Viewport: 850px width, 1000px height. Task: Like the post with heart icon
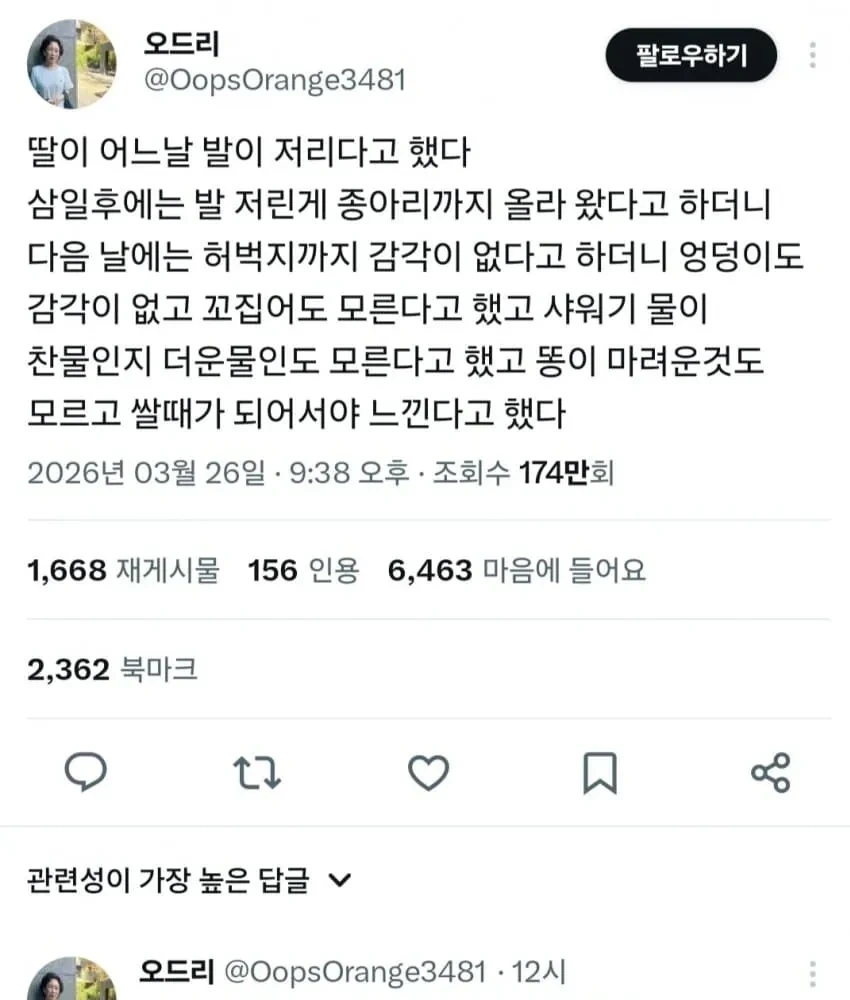[x=429, y=773]
